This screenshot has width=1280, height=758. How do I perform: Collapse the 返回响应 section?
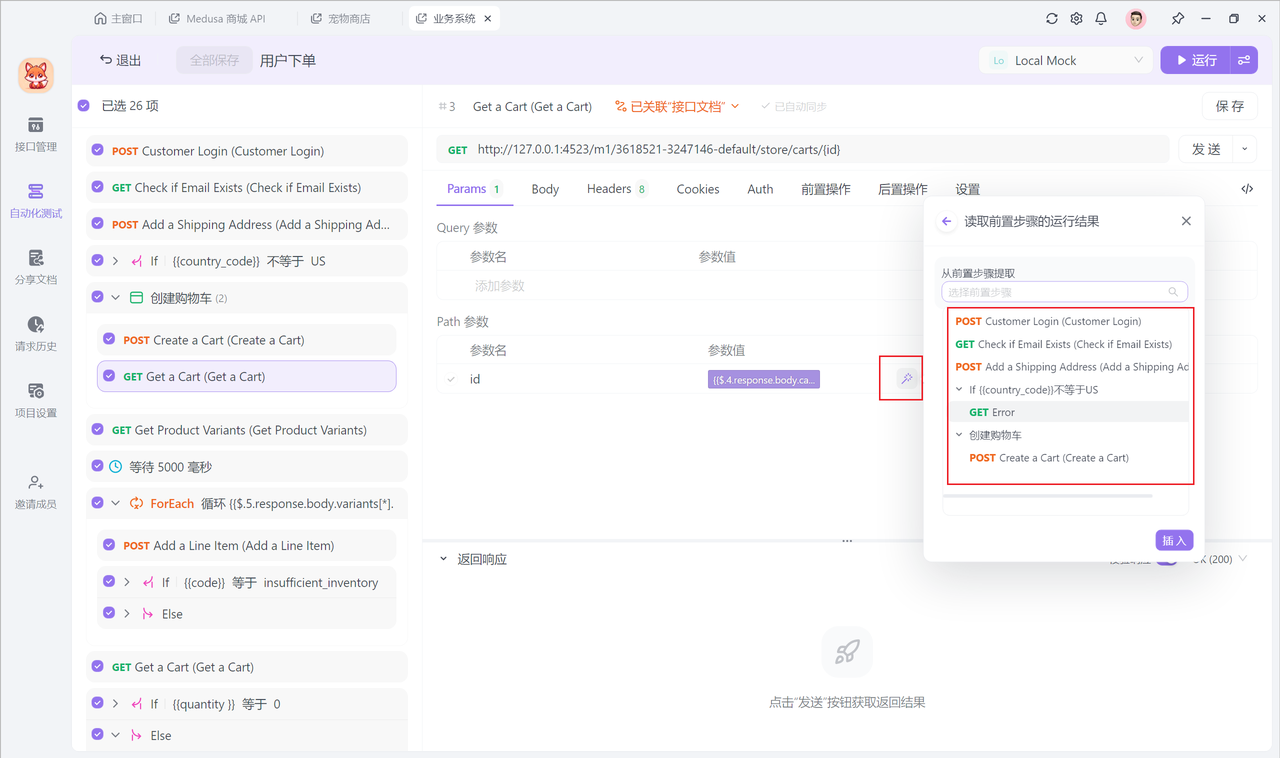[x=443, y=559]
